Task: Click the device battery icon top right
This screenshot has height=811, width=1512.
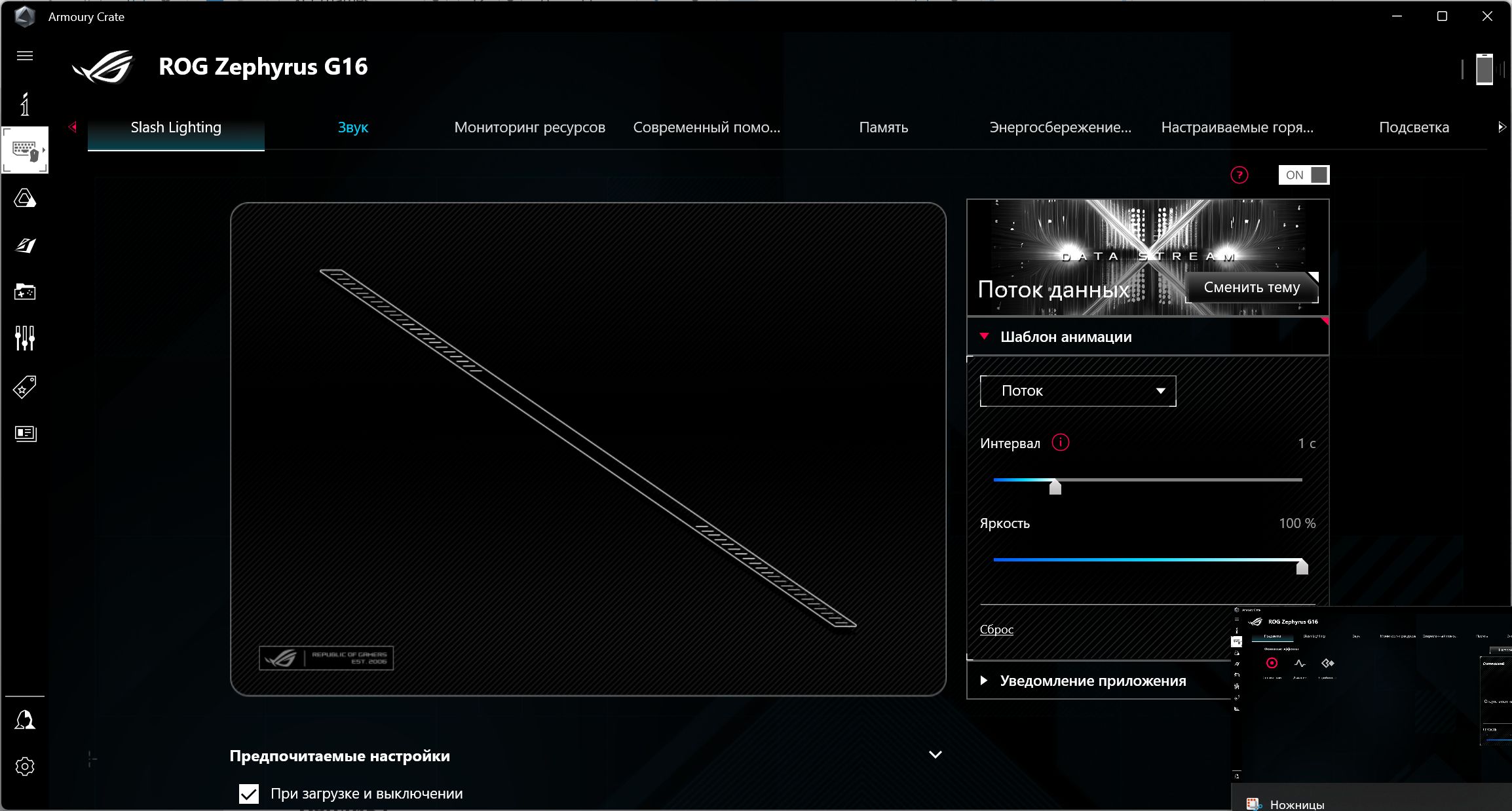Action: [1484, 69]
